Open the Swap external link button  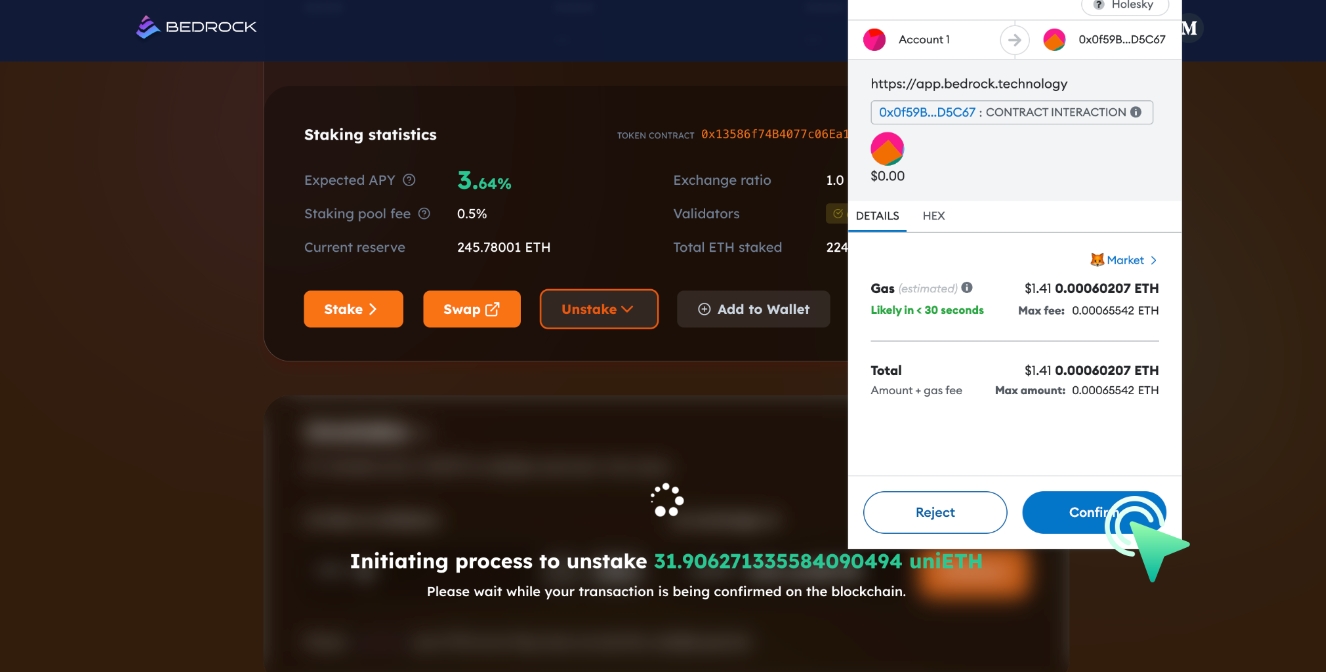pos(471,309)
